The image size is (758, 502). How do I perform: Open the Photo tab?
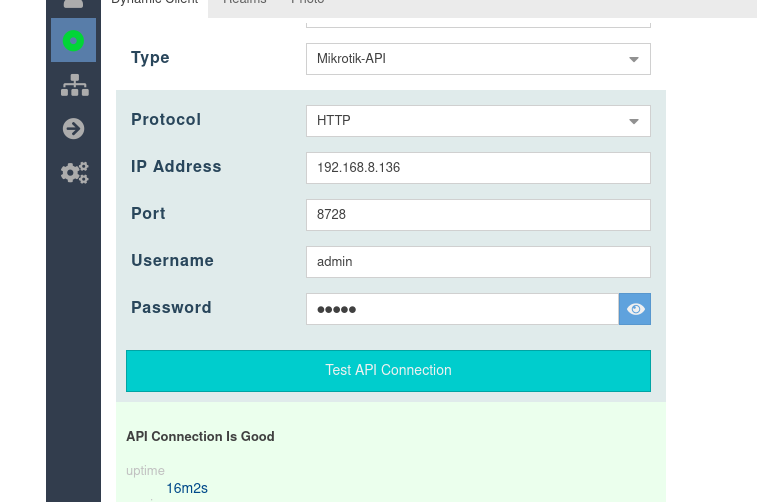coord(307,4)
